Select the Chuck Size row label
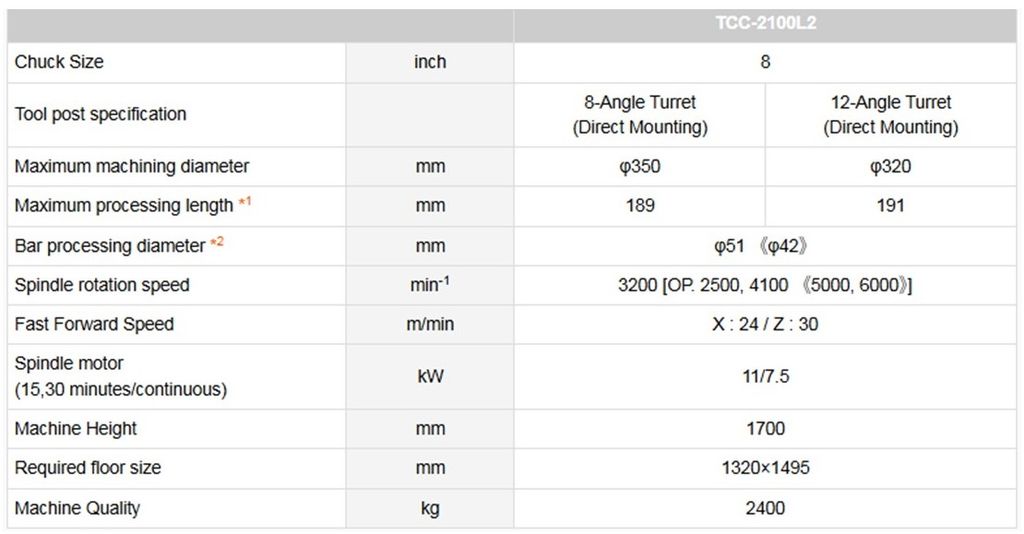 pos(59,62)
